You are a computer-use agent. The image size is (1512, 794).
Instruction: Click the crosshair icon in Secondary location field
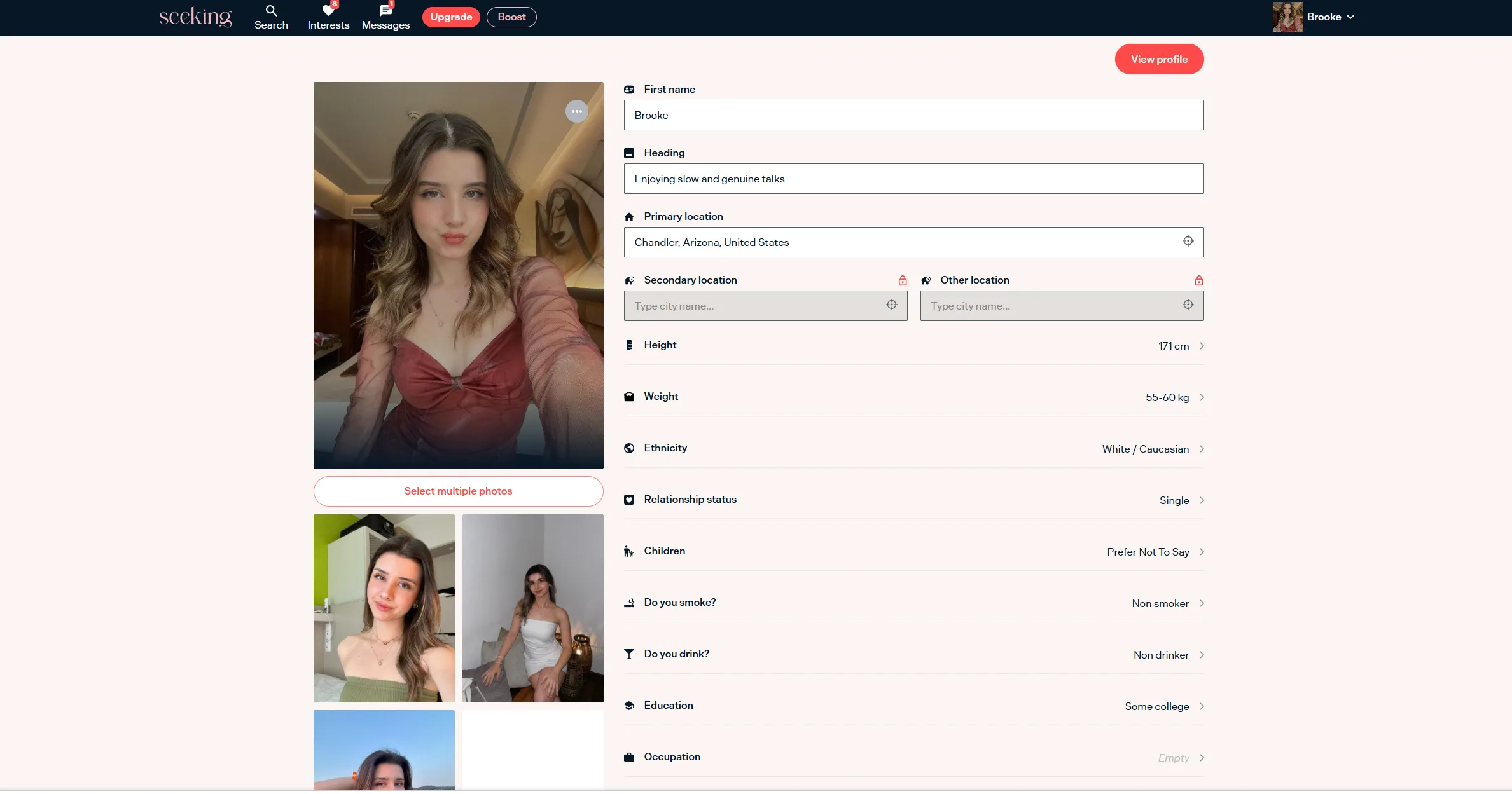[x=891, y=305]
